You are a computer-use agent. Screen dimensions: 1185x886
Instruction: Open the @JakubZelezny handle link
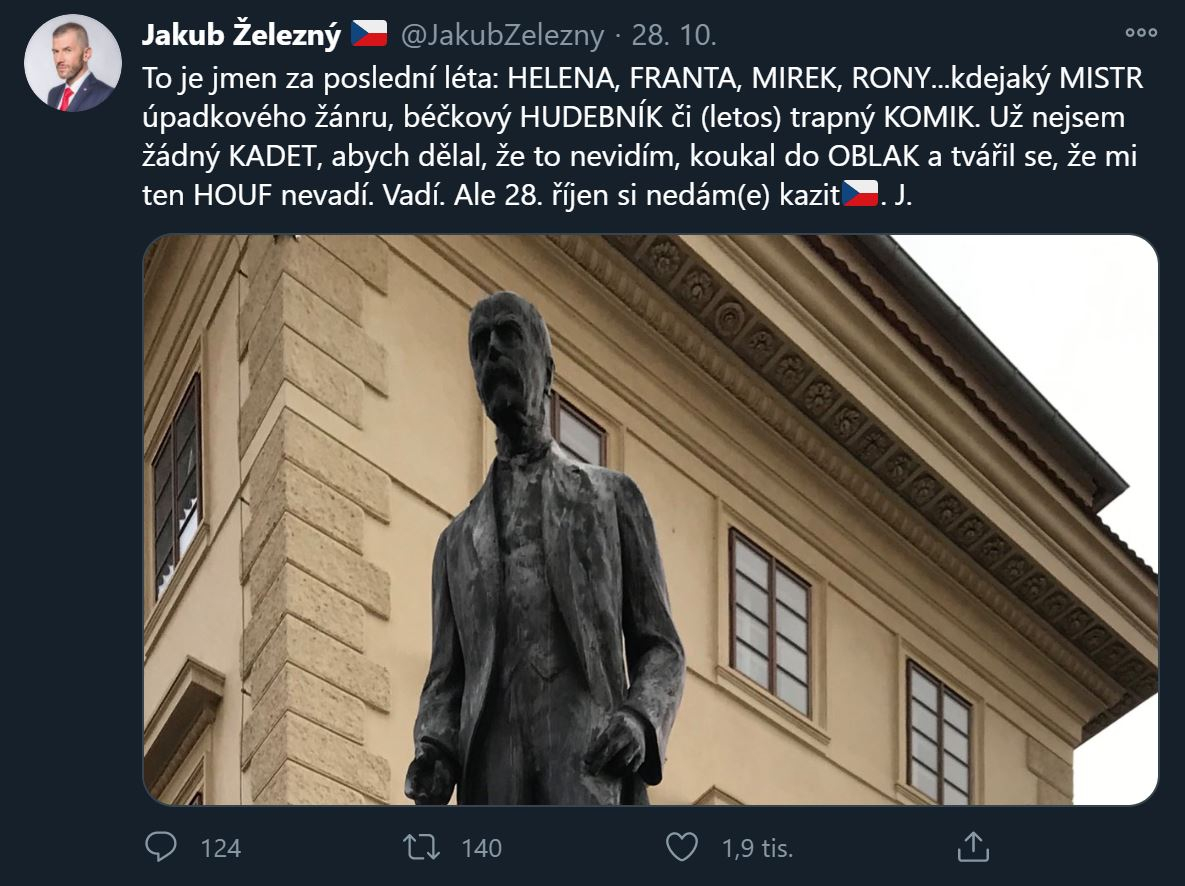point(502,35)
